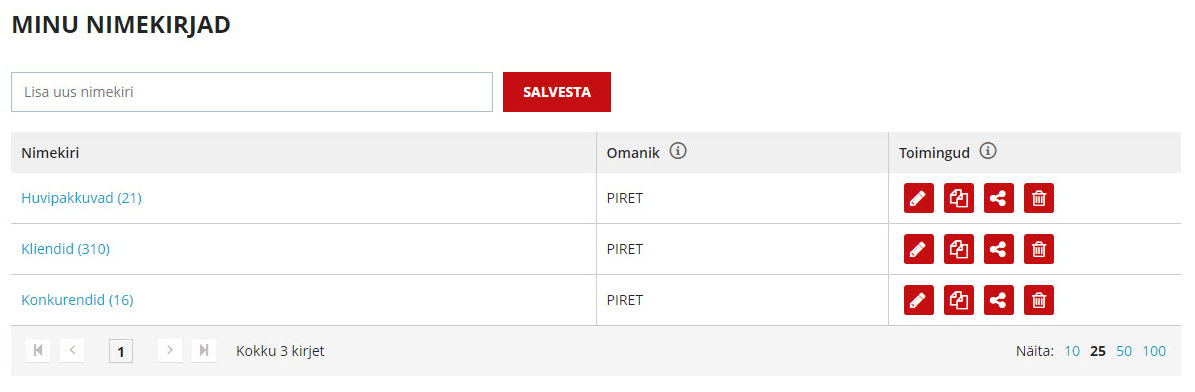Open the Huvipakkuvad (21) list
Viewport: 1195px width, 392px height.
tap(82, 198)
